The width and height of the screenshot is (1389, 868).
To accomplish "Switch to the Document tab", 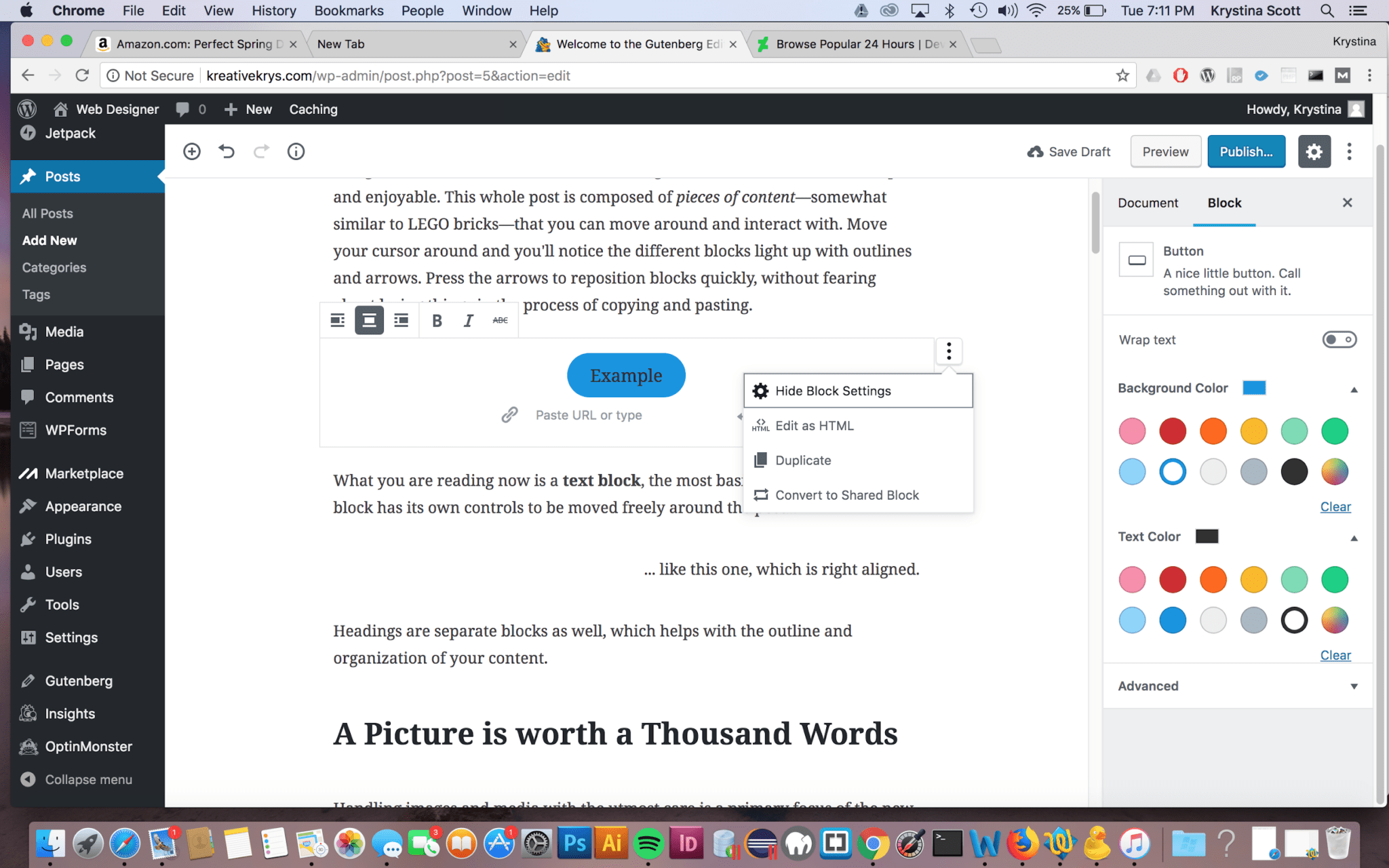I will point(1148,203).
